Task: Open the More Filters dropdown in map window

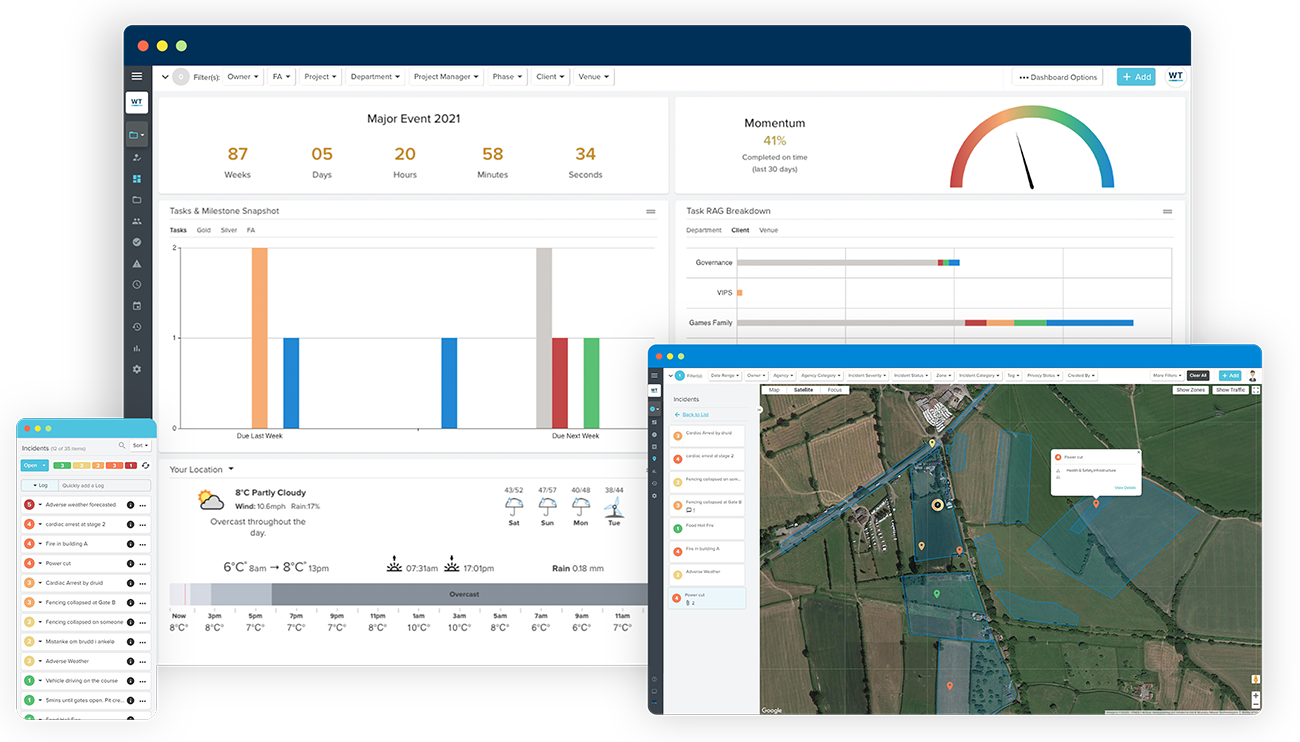Action: (1167, 376)
